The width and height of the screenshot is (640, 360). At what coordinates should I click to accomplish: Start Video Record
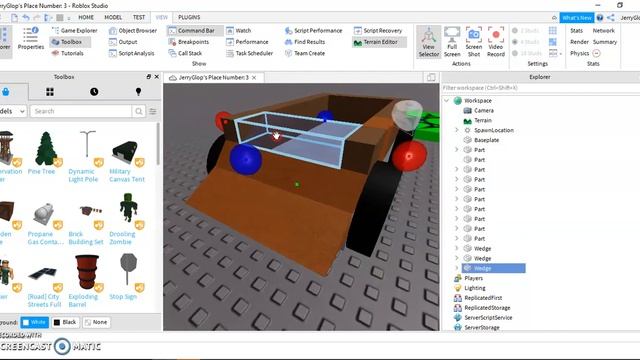(496, 42)
